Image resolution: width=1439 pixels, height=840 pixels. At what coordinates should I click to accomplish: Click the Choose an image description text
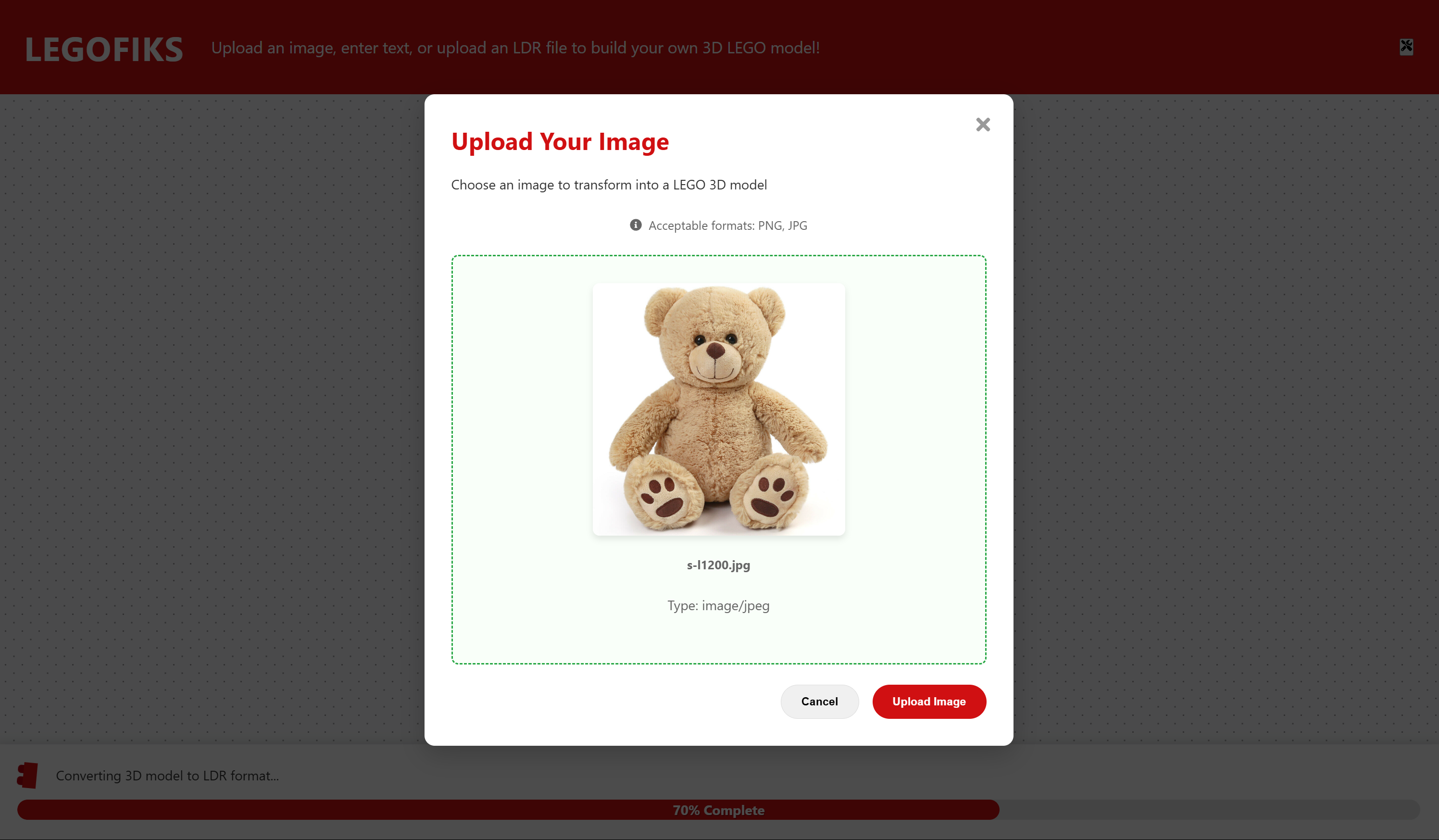pos(609,185)
